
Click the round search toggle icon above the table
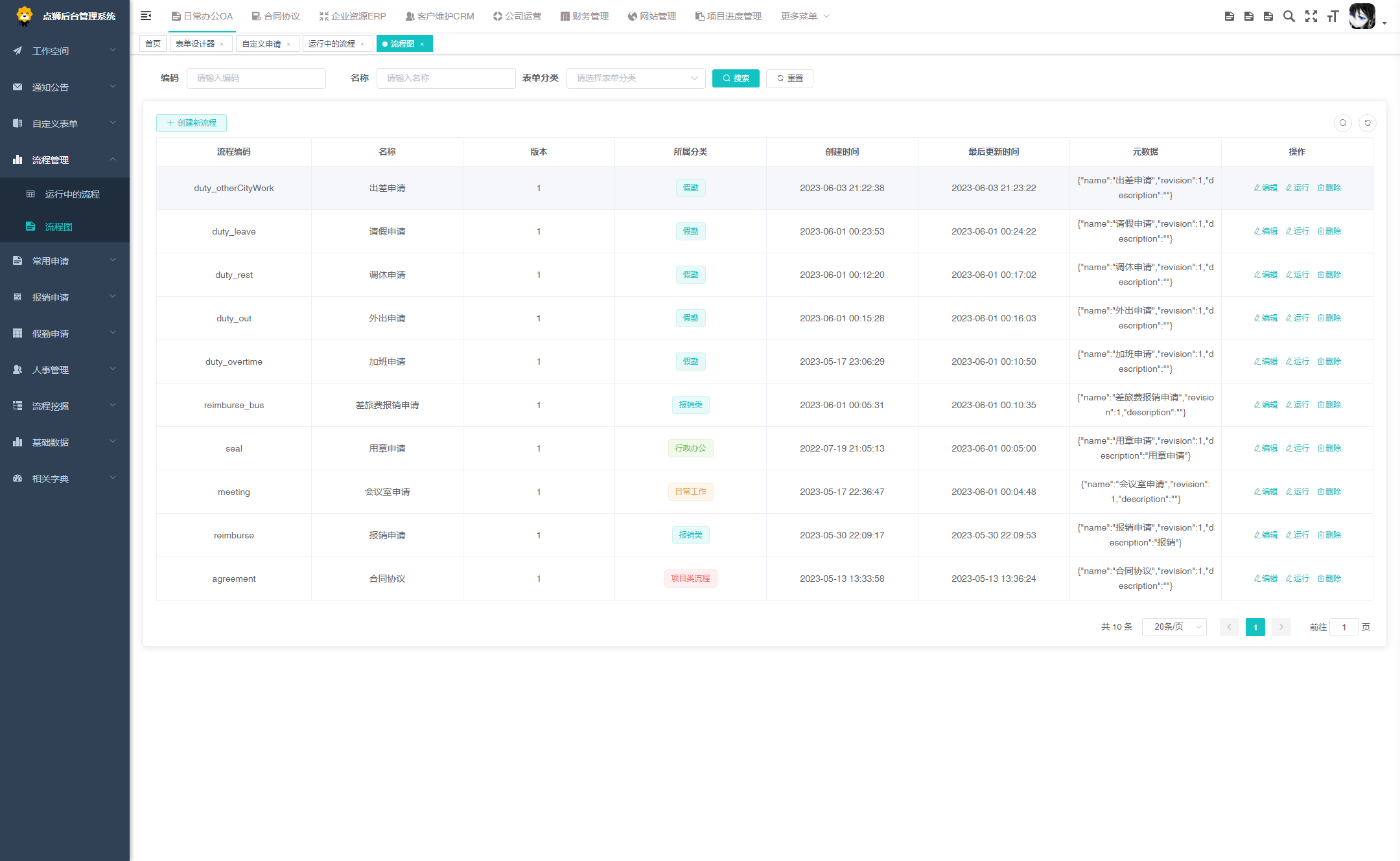click(x=1343, y=123)
